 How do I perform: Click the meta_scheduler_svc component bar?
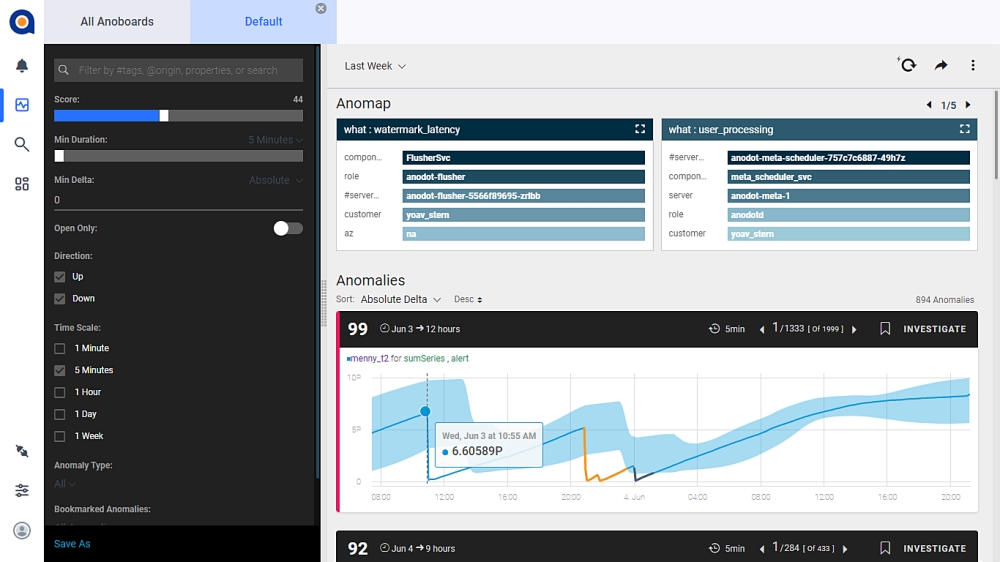tap(848, 177)
